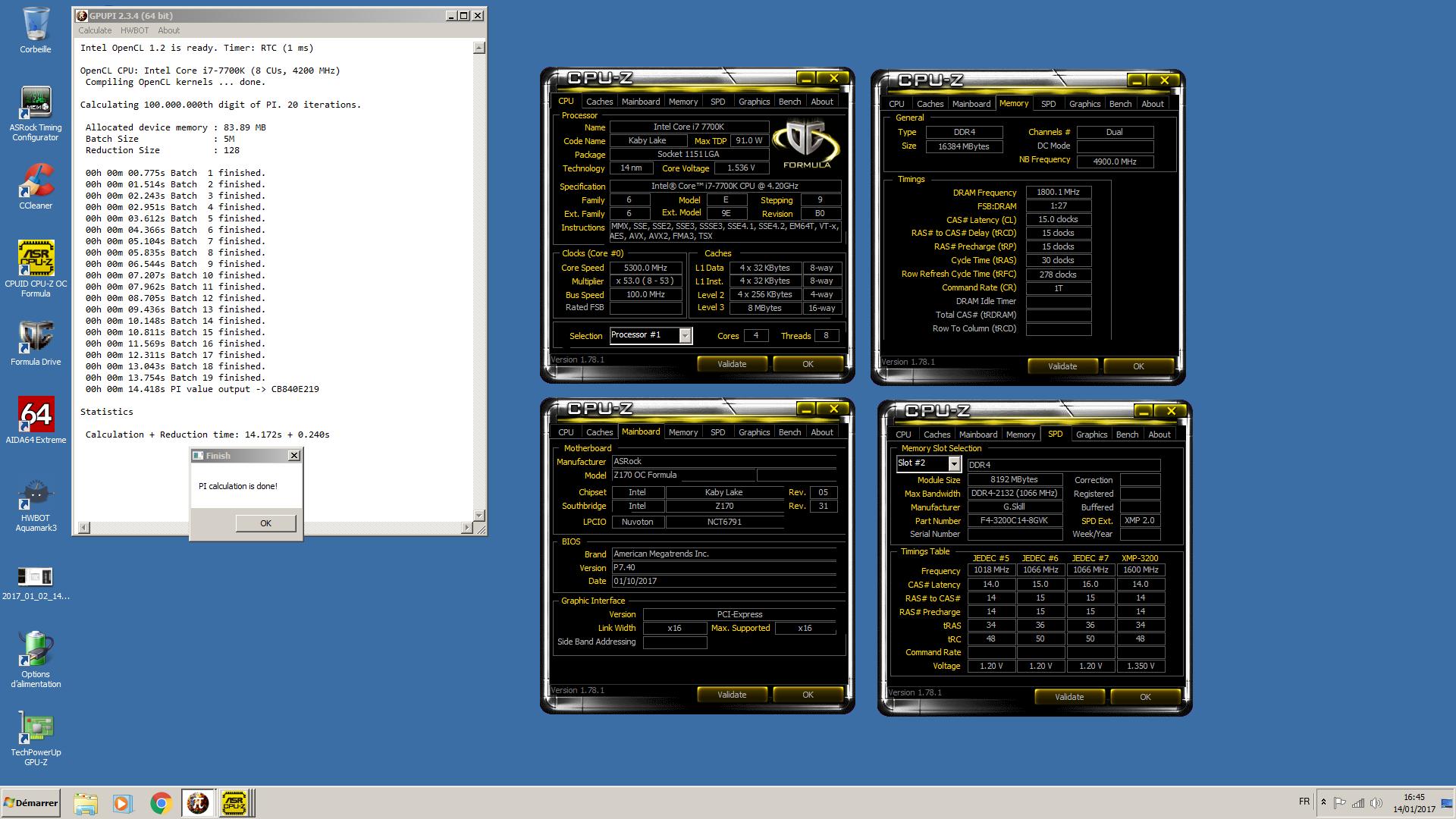Open file explorer from the taskbar
This screenshot has width=1456, height=819.
click(x=86, y=803)
